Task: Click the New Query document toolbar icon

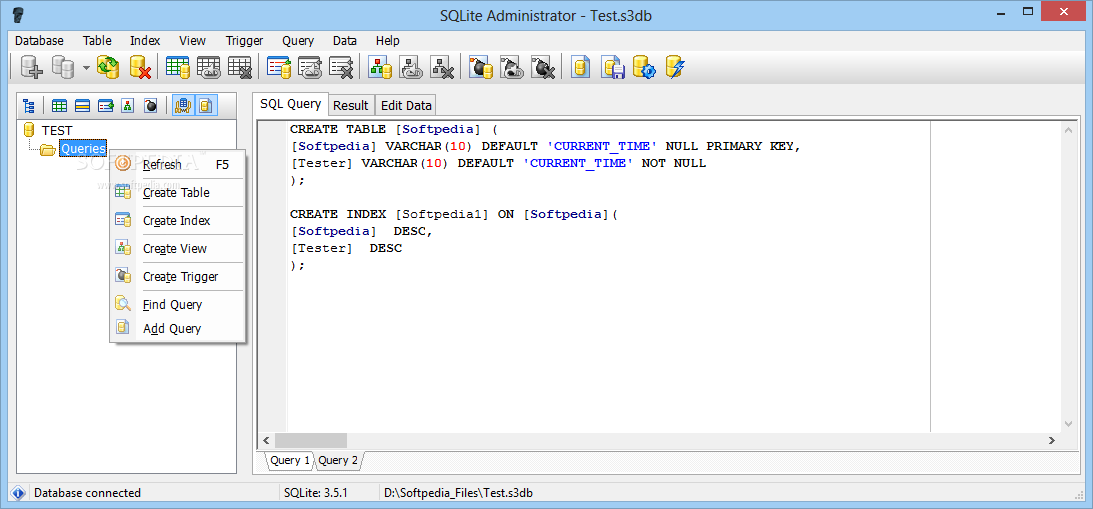Action: coord(581,67)
